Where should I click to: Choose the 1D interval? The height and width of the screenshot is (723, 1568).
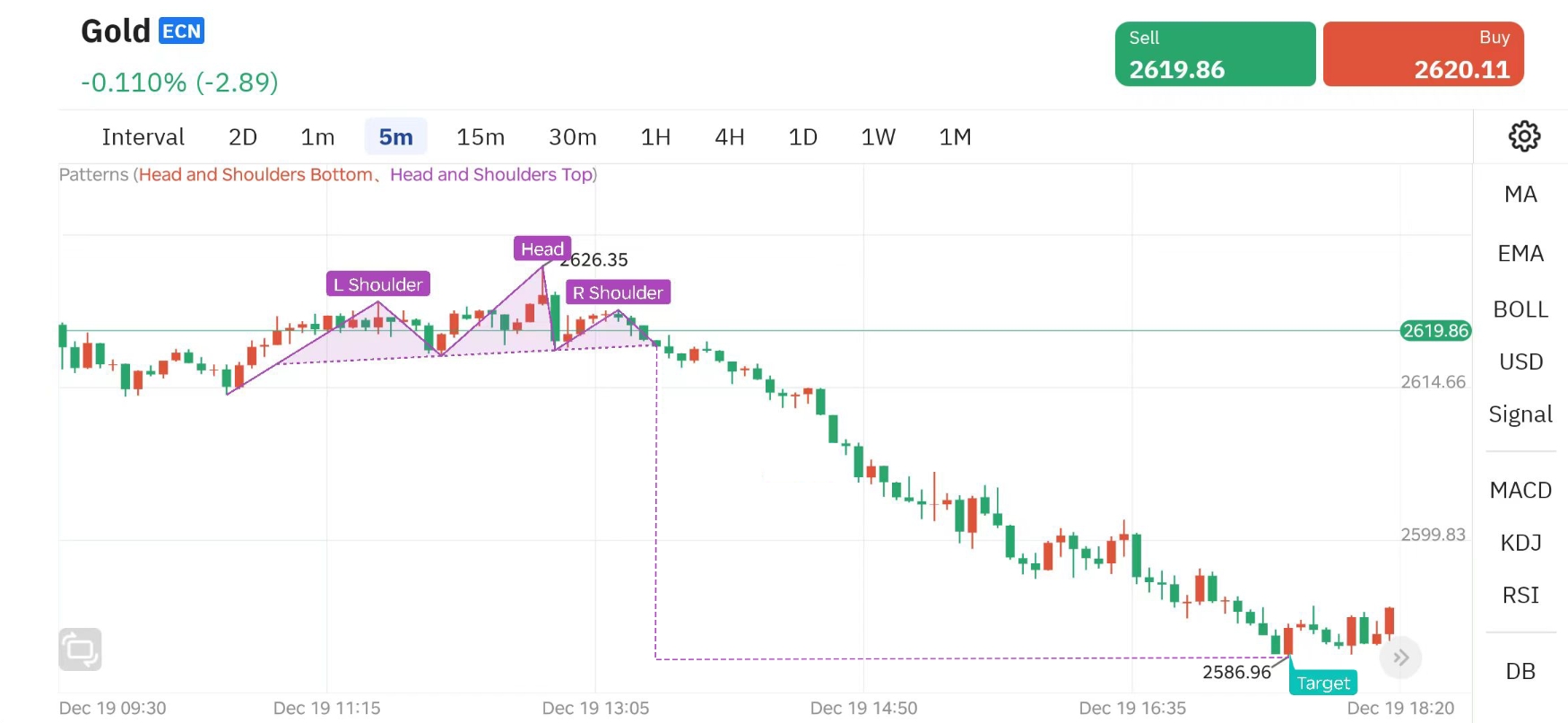(x=802, y=137)
